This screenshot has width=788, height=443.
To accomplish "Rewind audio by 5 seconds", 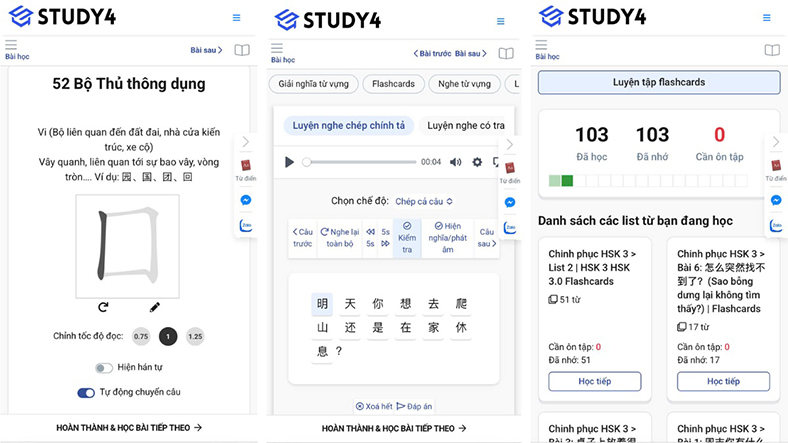I will click(x=370, y=238).
